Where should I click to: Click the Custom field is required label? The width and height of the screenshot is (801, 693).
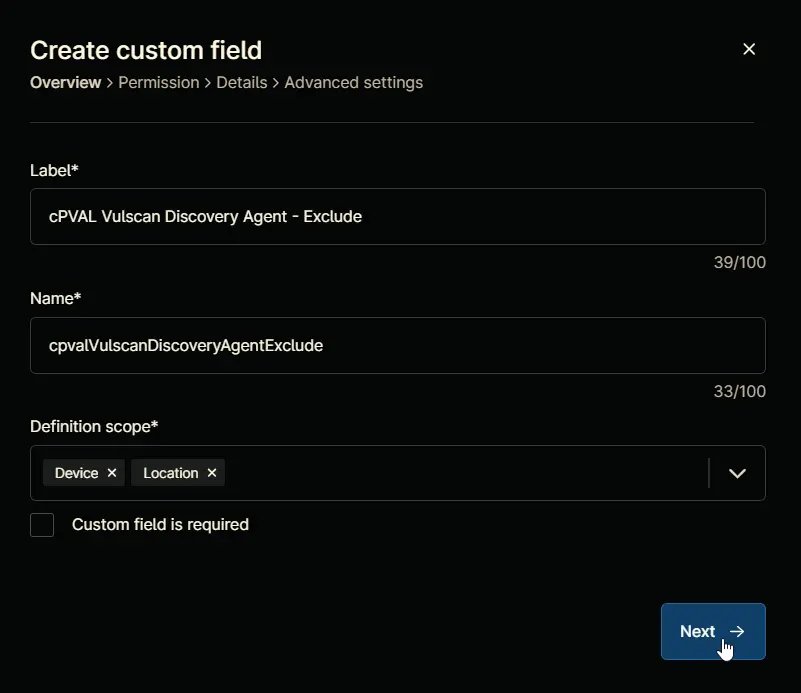pyautogui.click(x=160, y=524)
